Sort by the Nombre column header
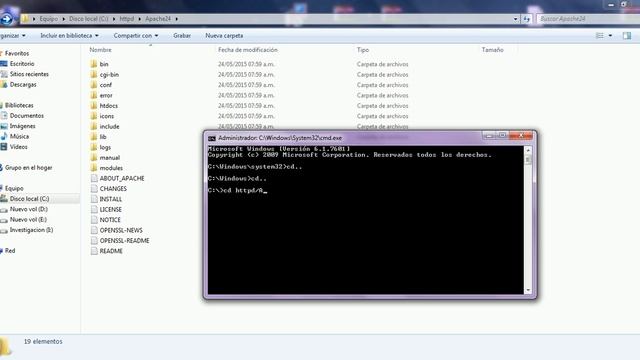Image resolution: width=640 pixels, height=360 pixels. (100, 50)
